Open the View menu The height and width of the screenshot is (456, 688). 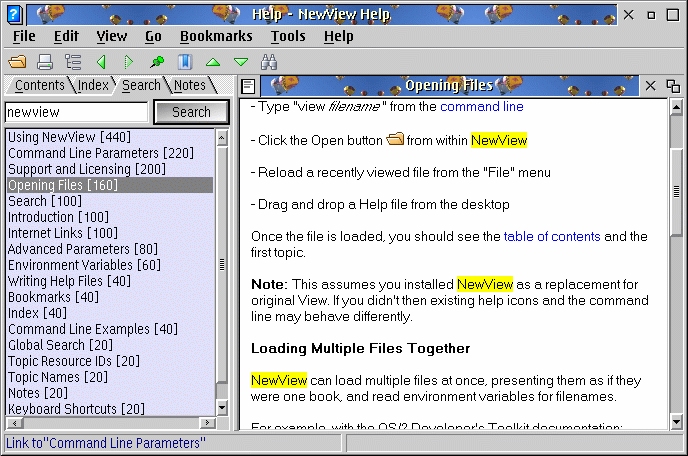[112, 36]
